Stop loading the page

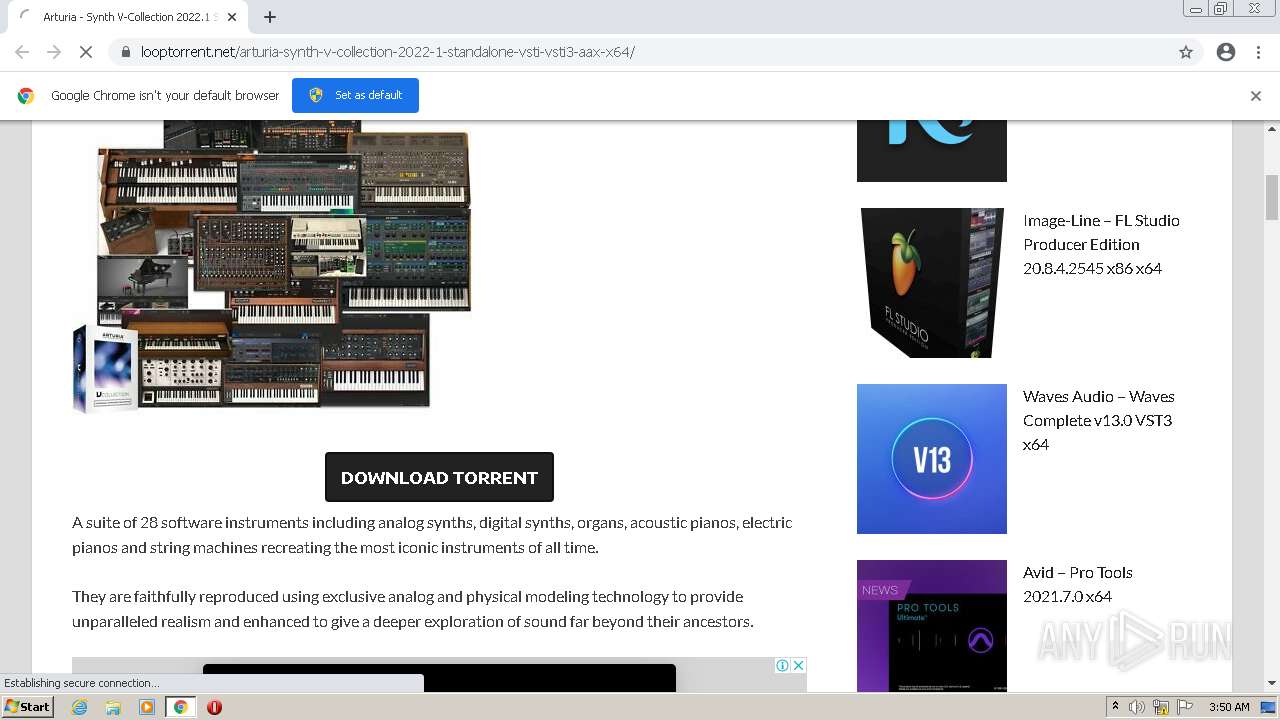click(x=86, y=52)
